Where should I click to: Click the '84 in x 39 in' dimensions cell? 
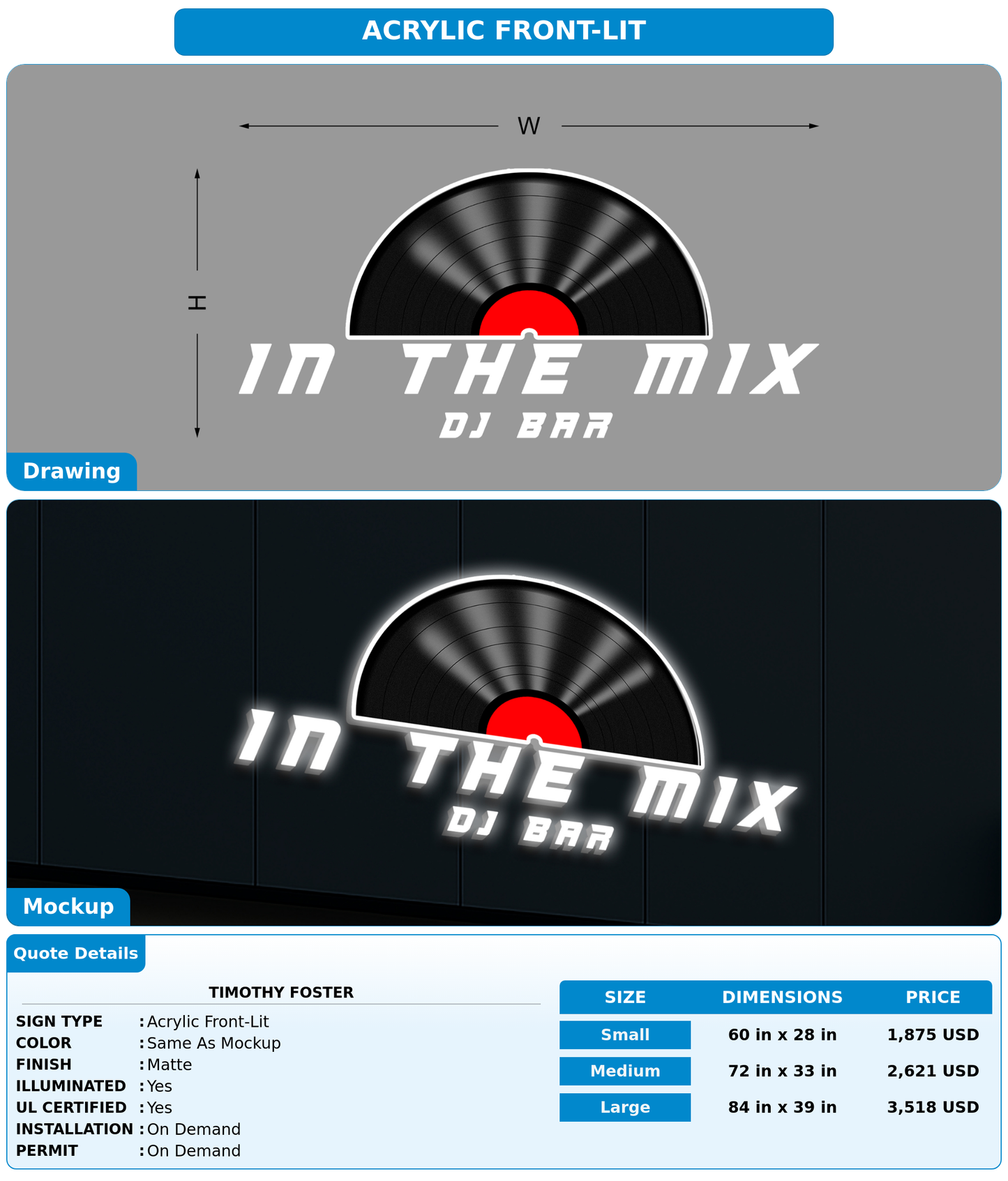pos(782,1108)
